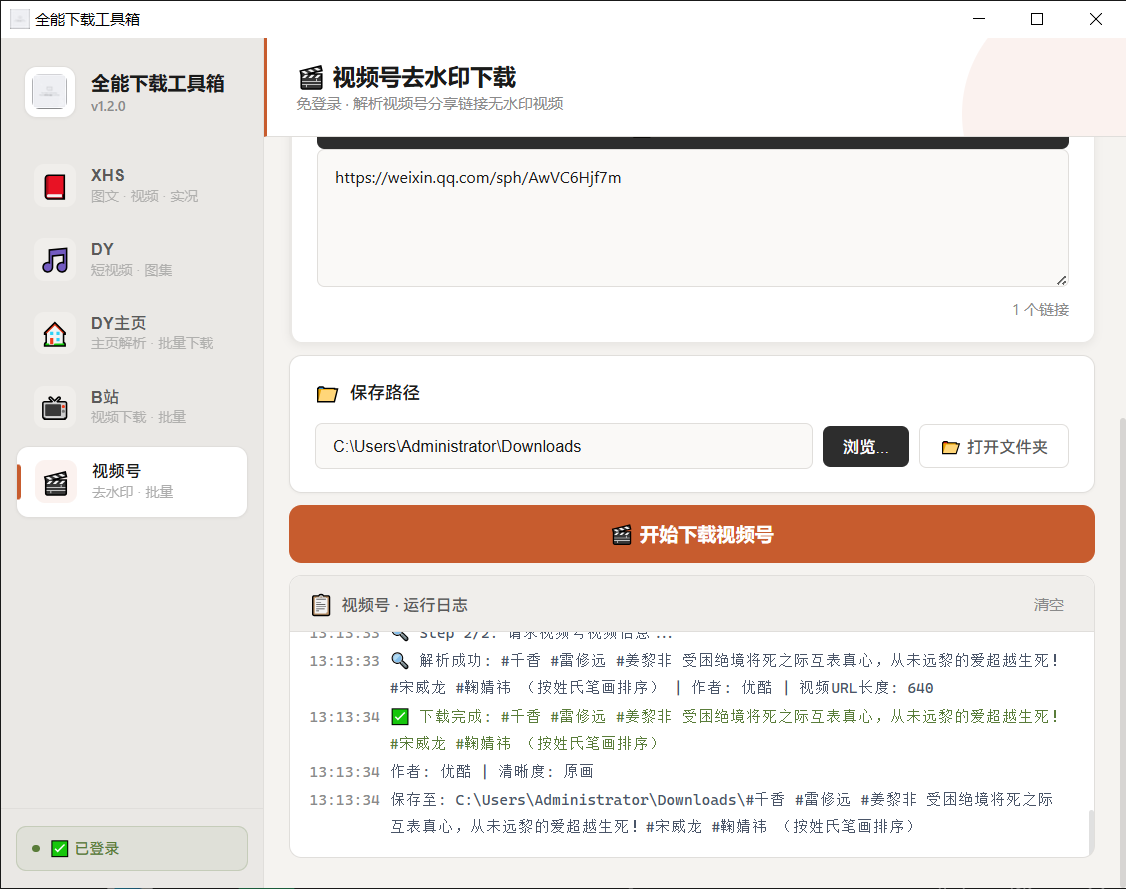Click the app logo beside 全能下载工具箱
This screenshot has width=1126, height=889.
50,92
